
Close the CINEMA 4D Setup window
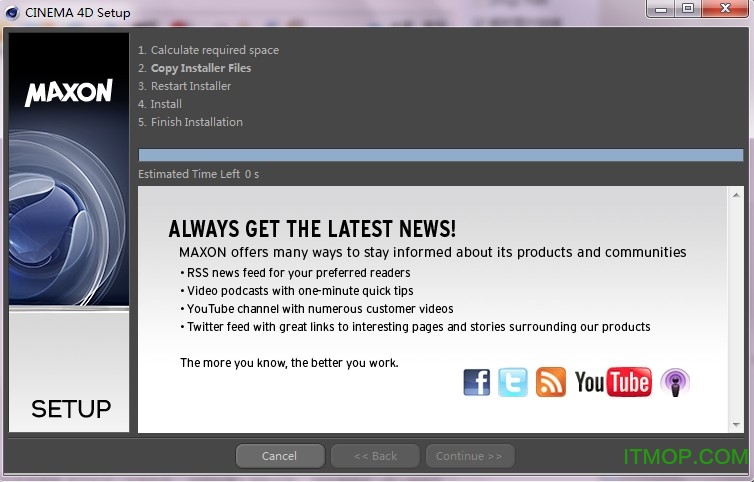click(x=721, y=9)
